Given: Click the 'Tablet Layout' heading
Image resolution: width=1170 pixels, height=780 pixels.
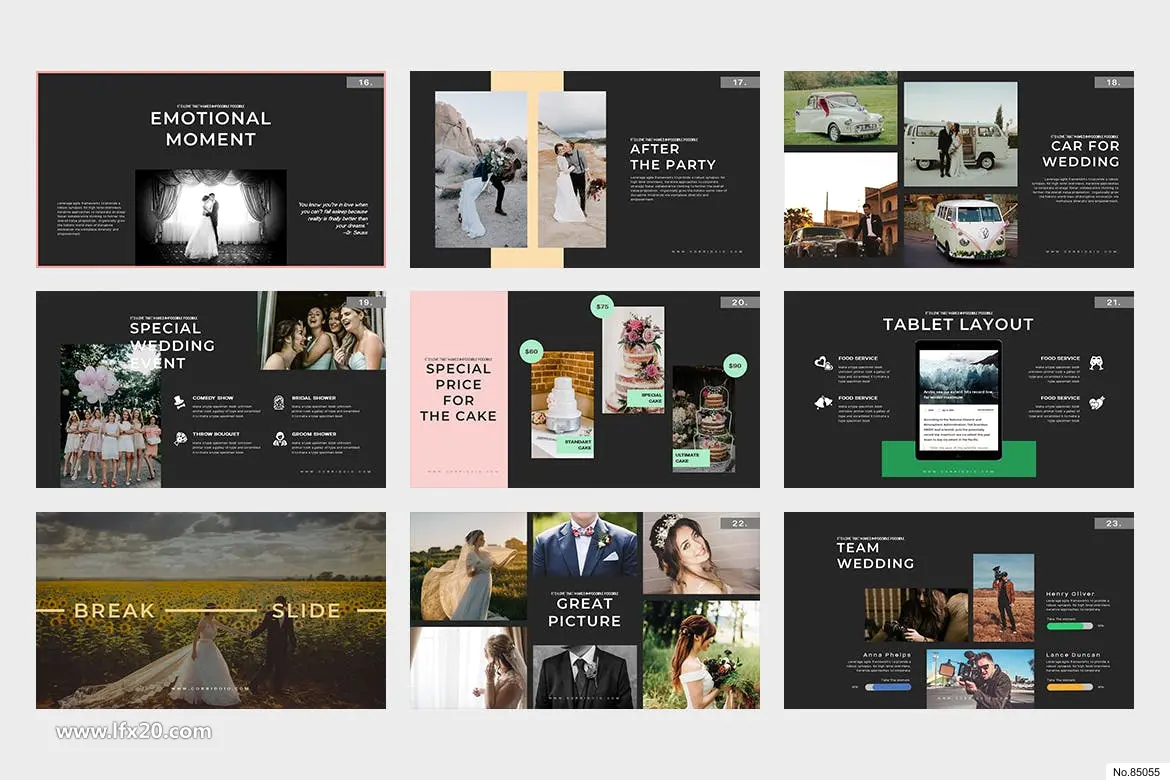Looking at the screenshot, I should point(958,325).
